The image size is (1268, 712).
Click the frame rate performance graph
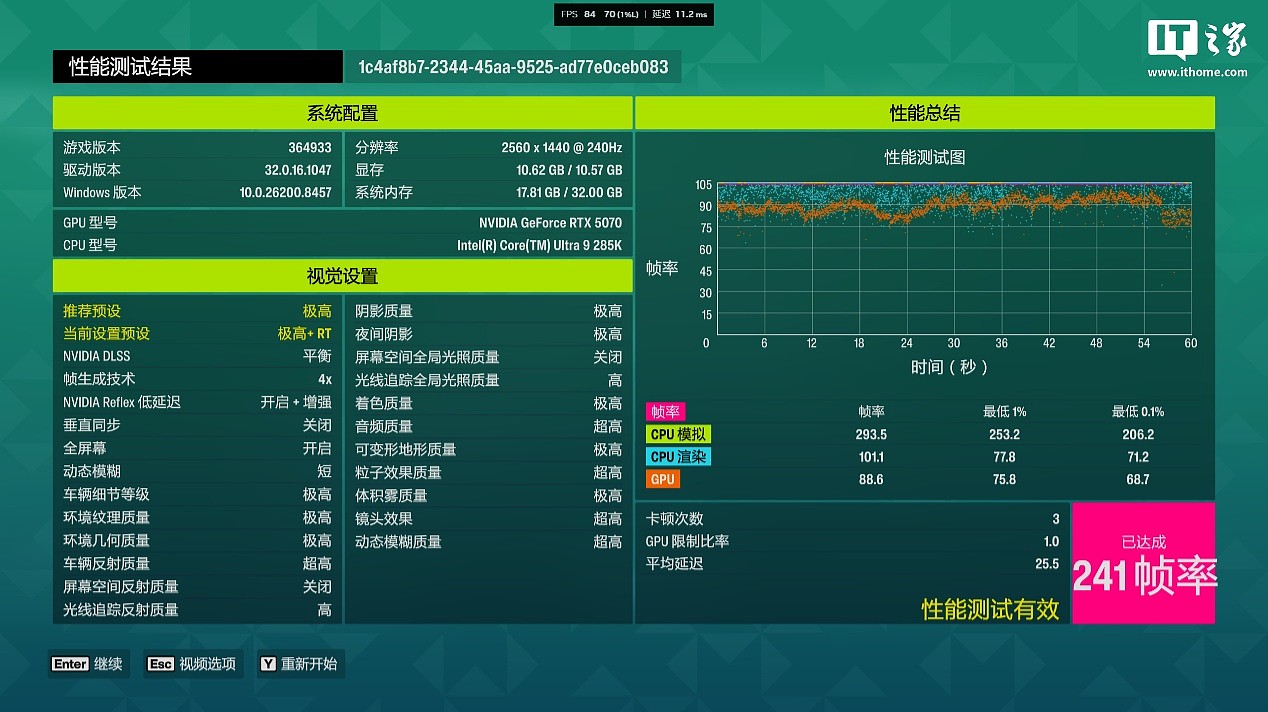tap(953, 258)
